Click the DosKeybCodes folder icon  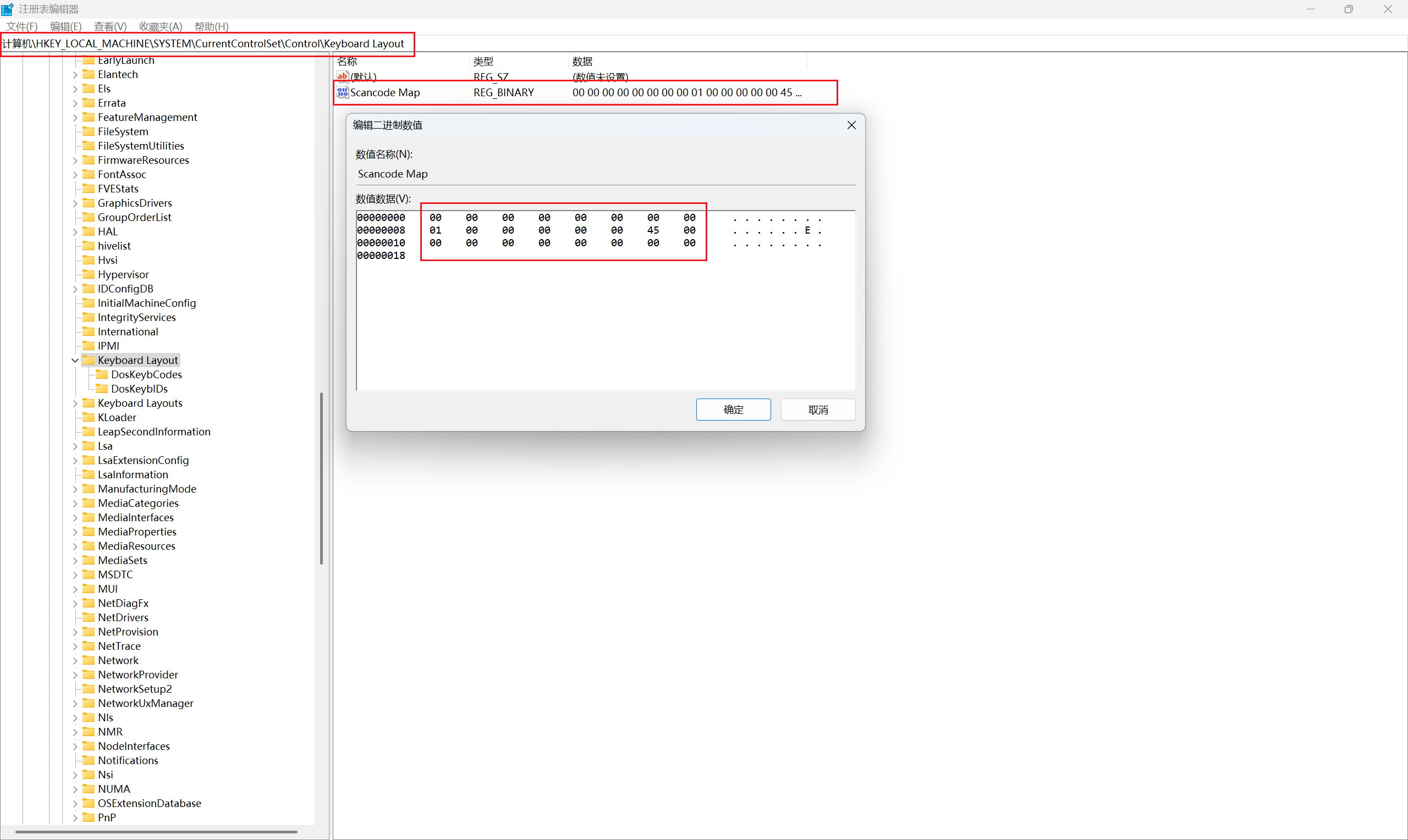pos(102,374)
